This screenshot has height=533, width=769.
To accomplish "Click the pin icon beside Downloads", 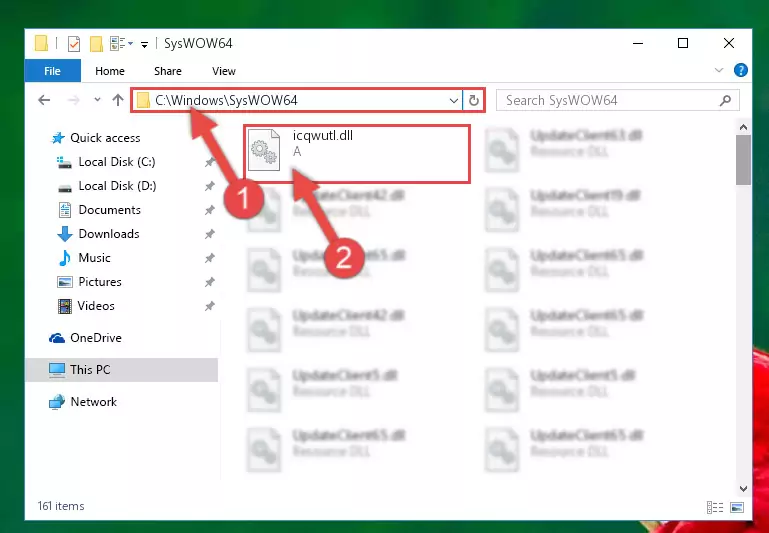I will (x=210, y=234).
